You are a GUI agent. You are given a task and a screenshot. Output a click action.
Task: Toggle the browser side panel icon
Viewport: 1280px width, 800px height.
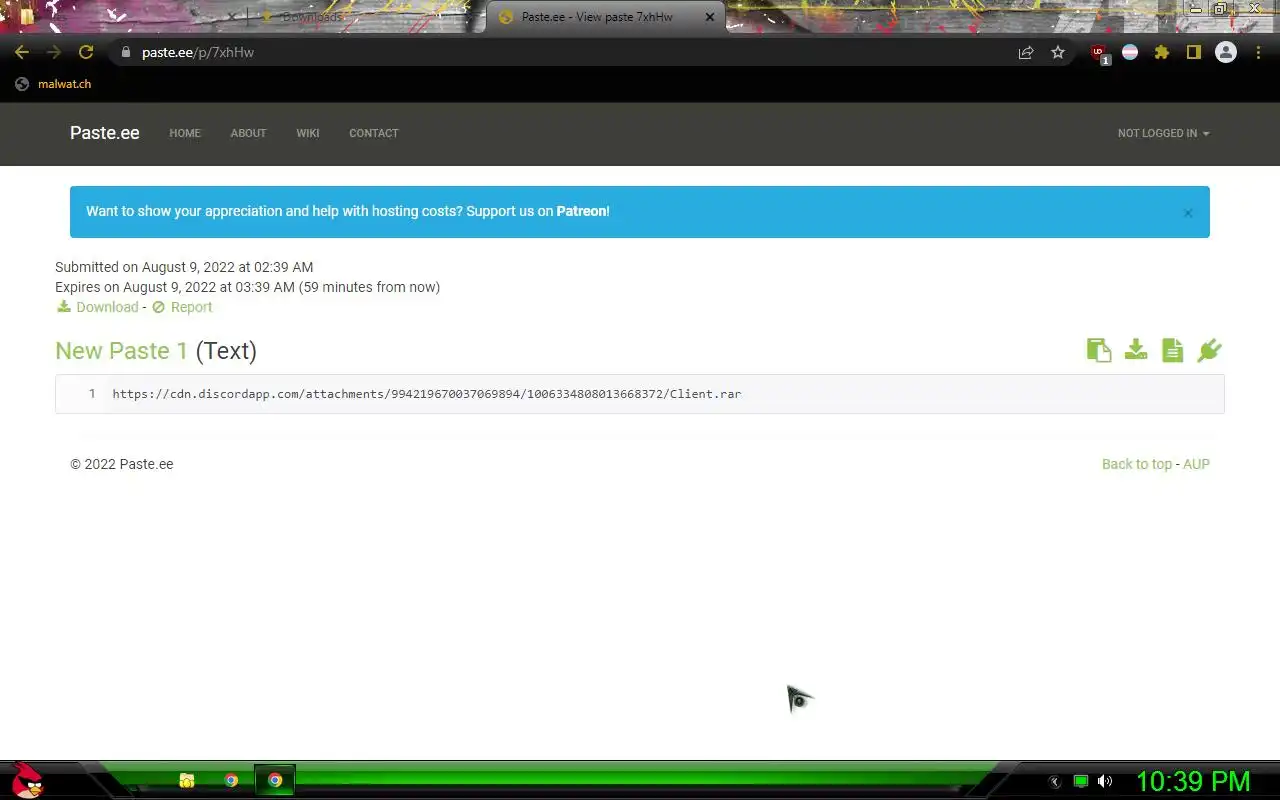pyautogui.click(x=1194, y=52)
